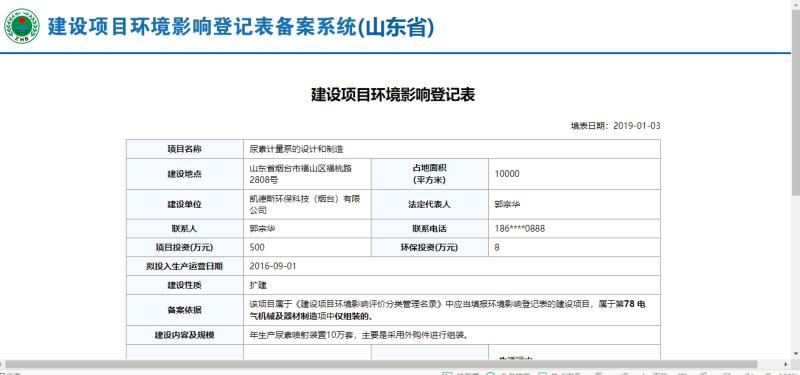
Task: Select the project name 尿素计量泵的设计和制造
Action: 296,149
